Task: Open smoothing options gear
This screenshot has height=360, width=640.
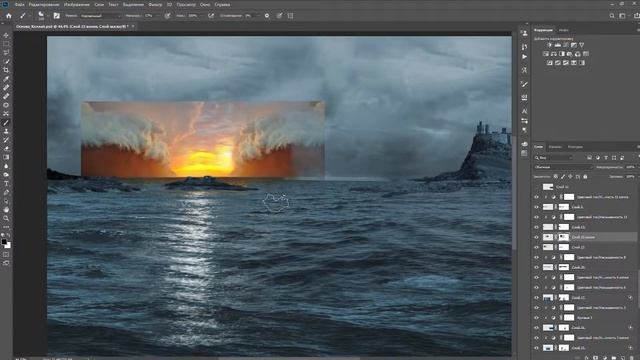Action: pyautogui.click(x=267, y=16)
